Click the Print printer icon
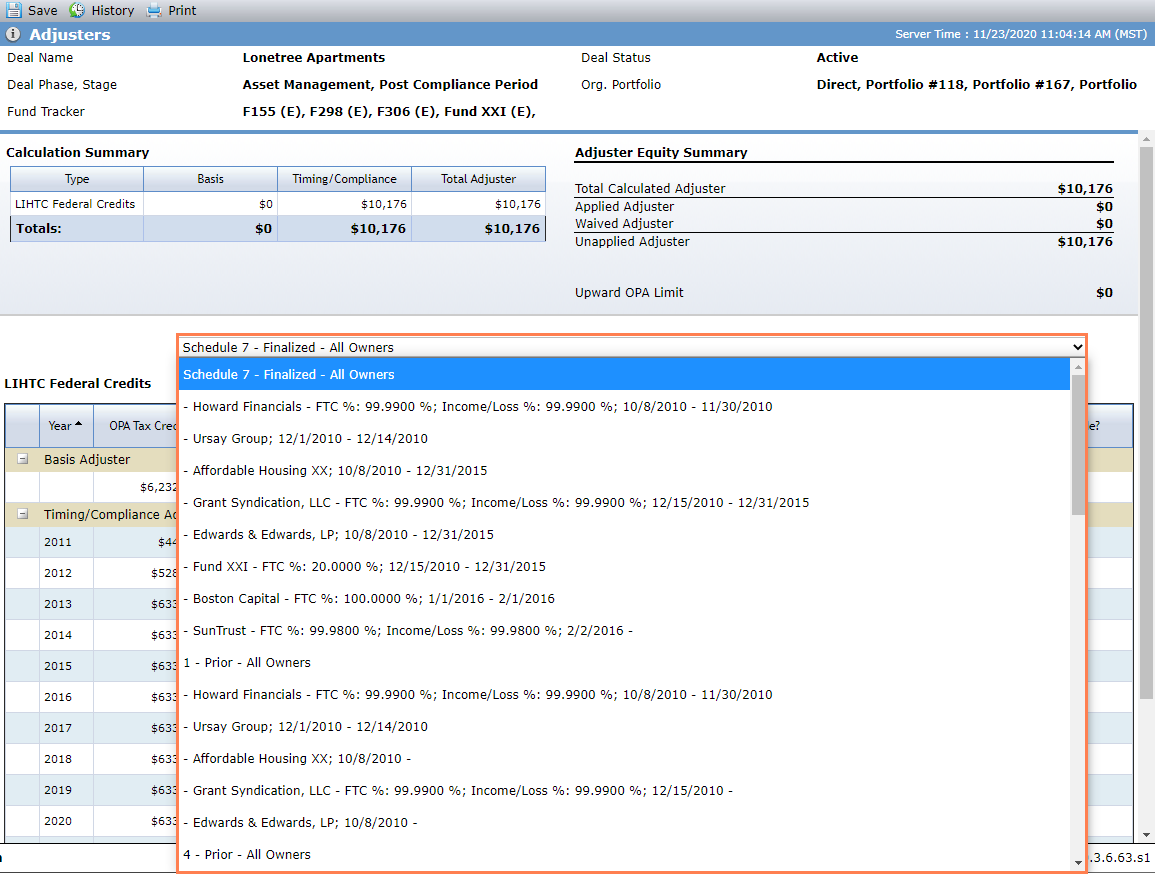The height and width of the screenshot is (874, 1155). 153,10
